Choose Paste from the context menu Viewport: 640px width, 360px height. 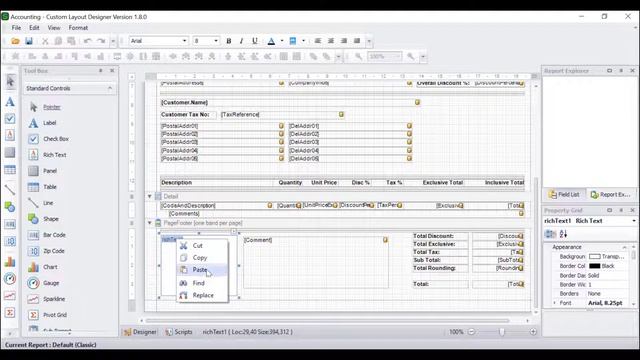(202, 270)
